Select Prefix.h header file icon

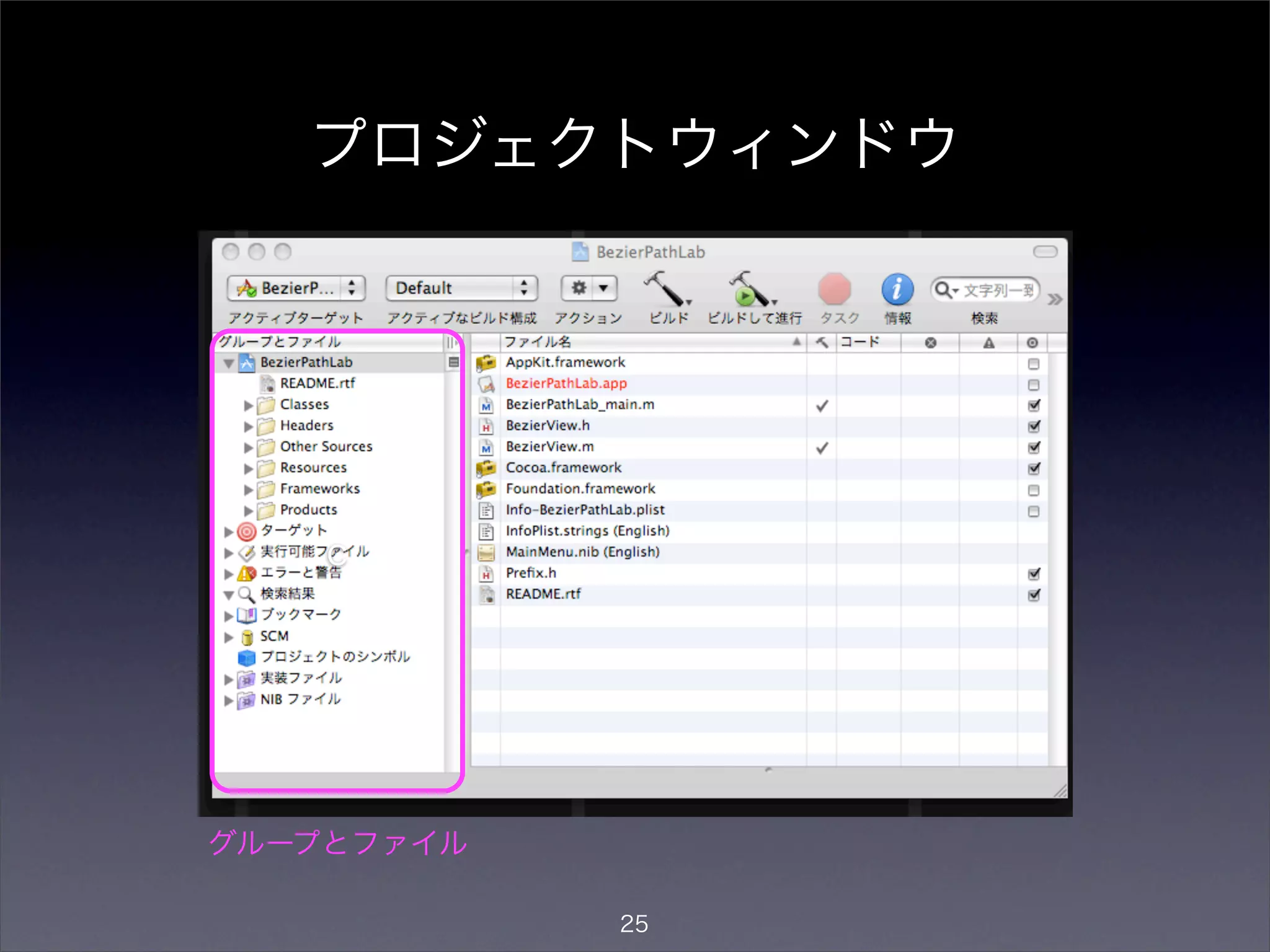point(486,573)
